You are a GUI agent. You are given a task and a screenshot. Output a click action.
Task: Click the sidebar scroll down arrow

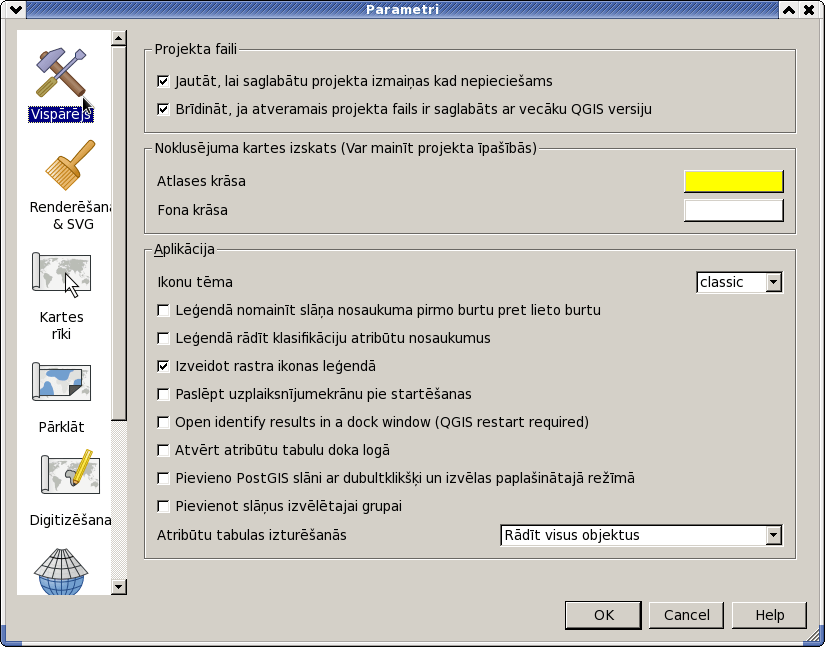click(x=119, y=587)
